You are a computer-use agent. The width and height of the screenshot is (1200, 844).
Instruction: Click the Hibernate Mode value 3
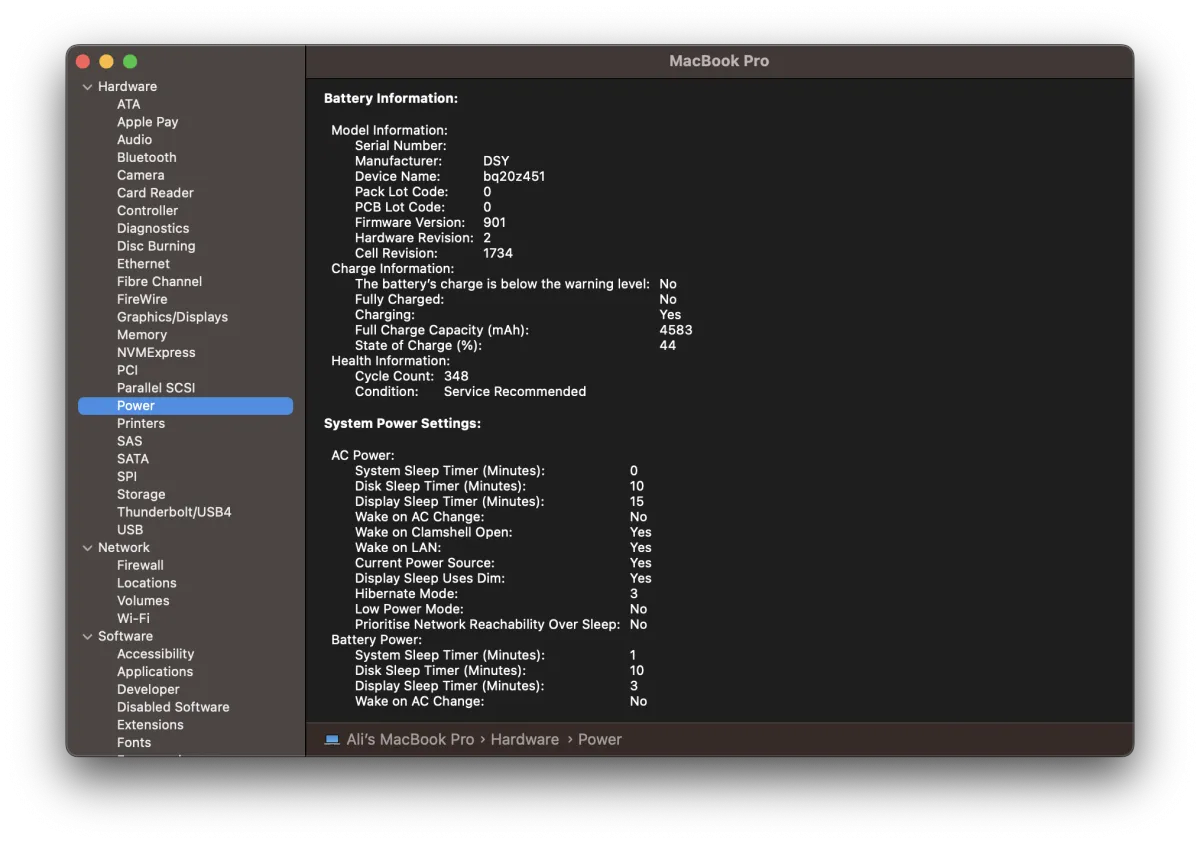point(634,594)
